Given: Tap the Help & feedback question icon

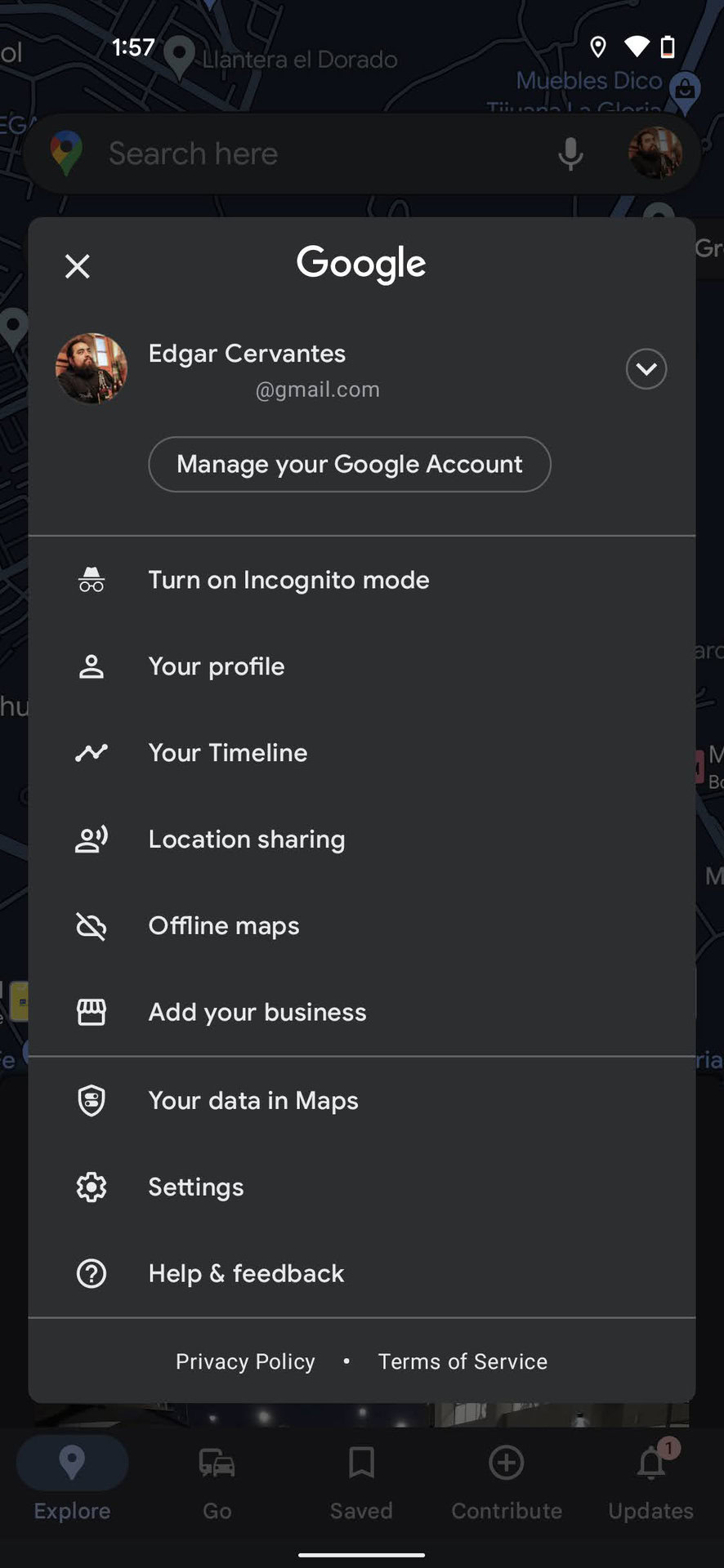Looking at the screenshot, I should click(92, 1273).
